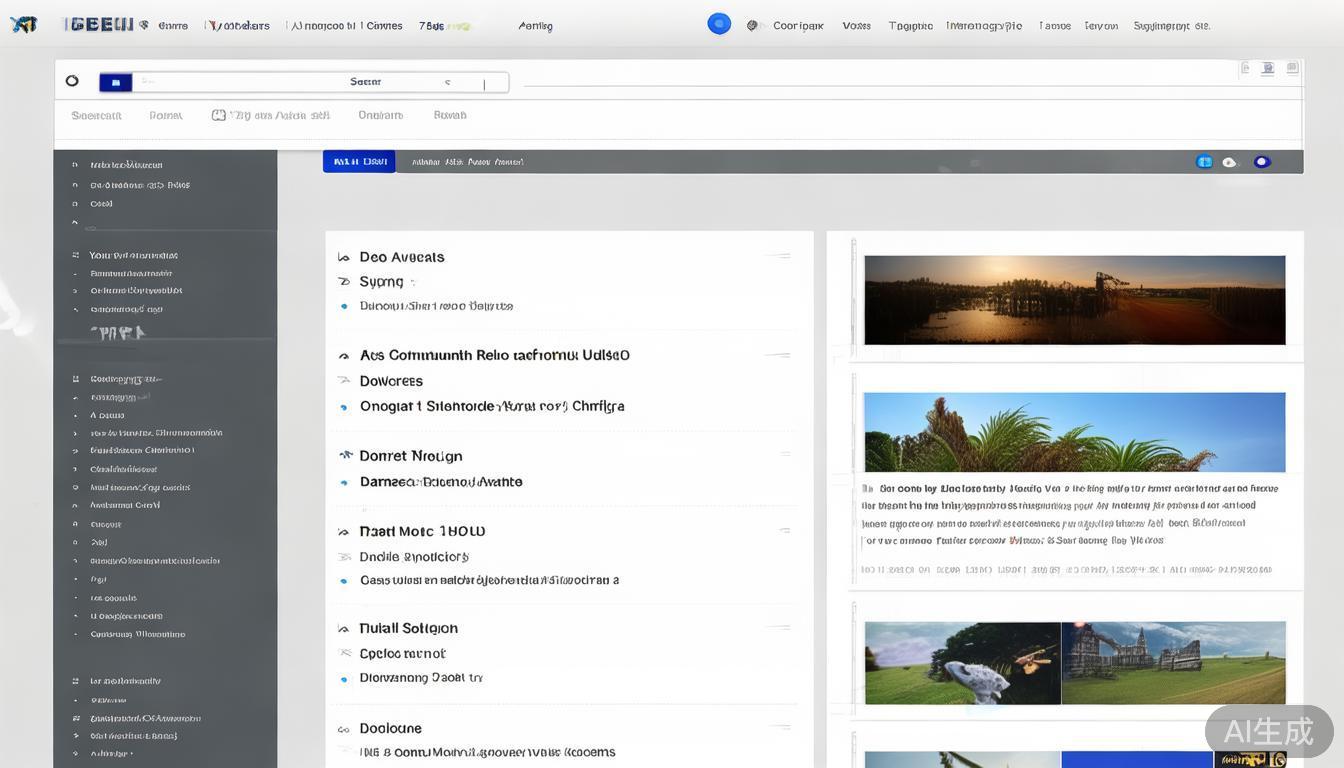The height and width of the screenshot is (768, 1344).
Task: Collapse the 'Nuiall Sottgion' section chevron
Action: pyautogui.click(x=344, y=629)
